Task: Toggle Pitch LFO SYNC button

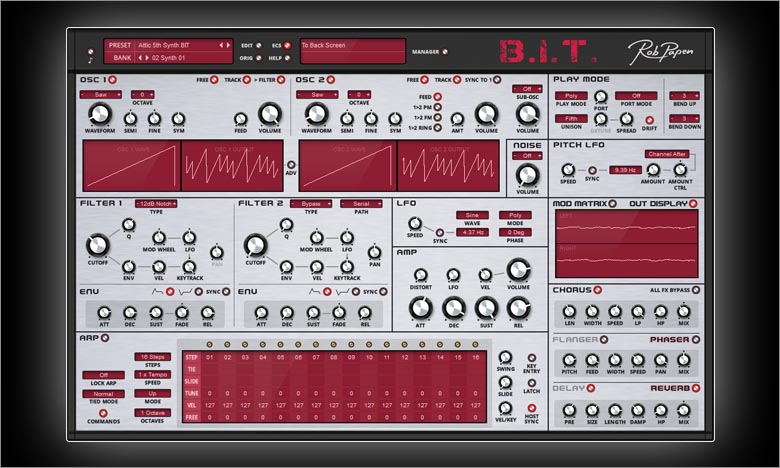Action: pos(592,170)
